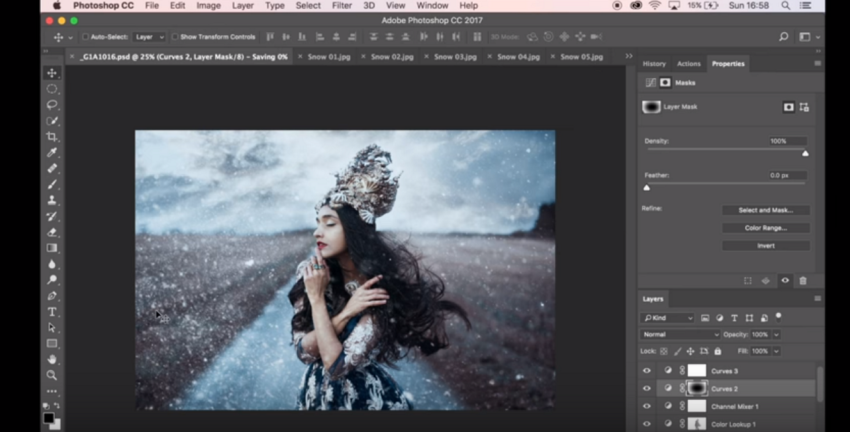This screenshot has width=850, height=432.
Task: Open the Kind layer filter dropdown
Action: [x=668, y=318]
